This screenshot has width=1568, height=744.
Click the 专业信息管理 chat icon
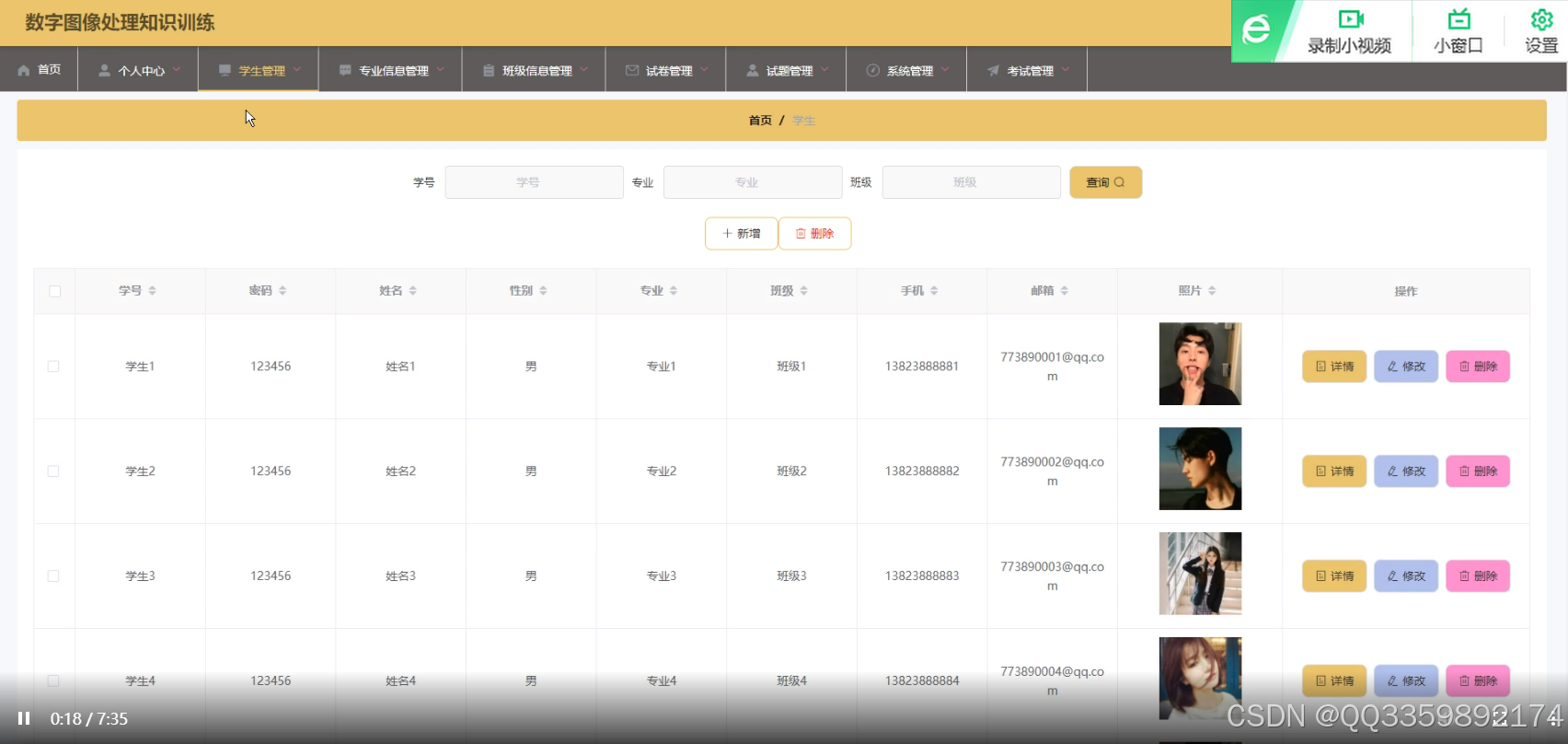(x=345, y=70)
